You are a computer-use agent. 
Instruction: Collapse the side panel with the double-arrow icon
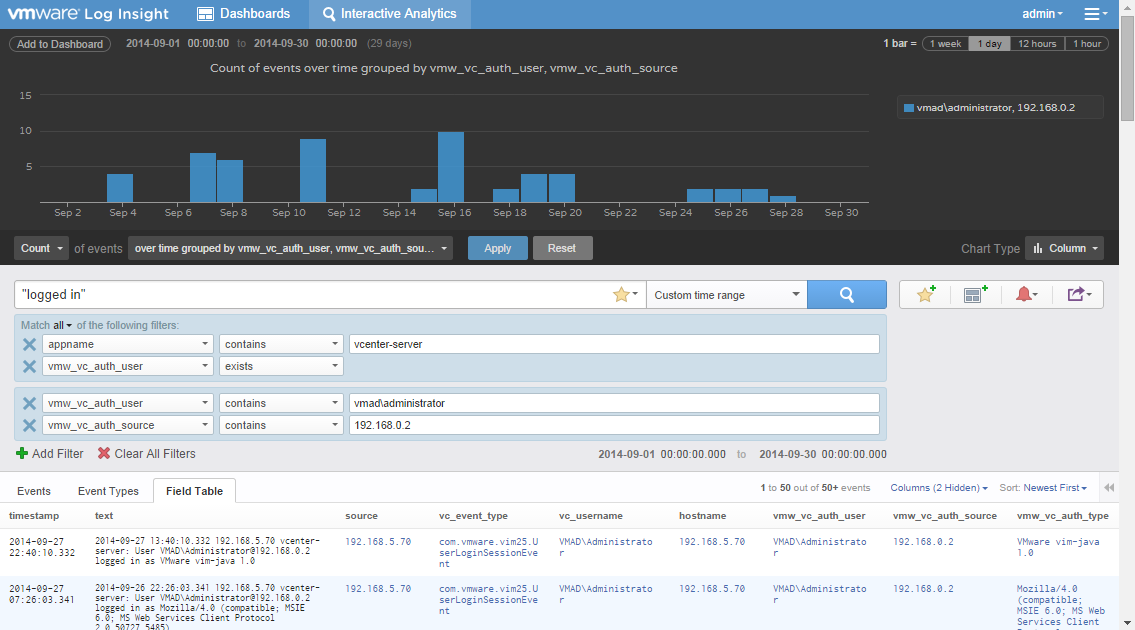pos(1109,487)
